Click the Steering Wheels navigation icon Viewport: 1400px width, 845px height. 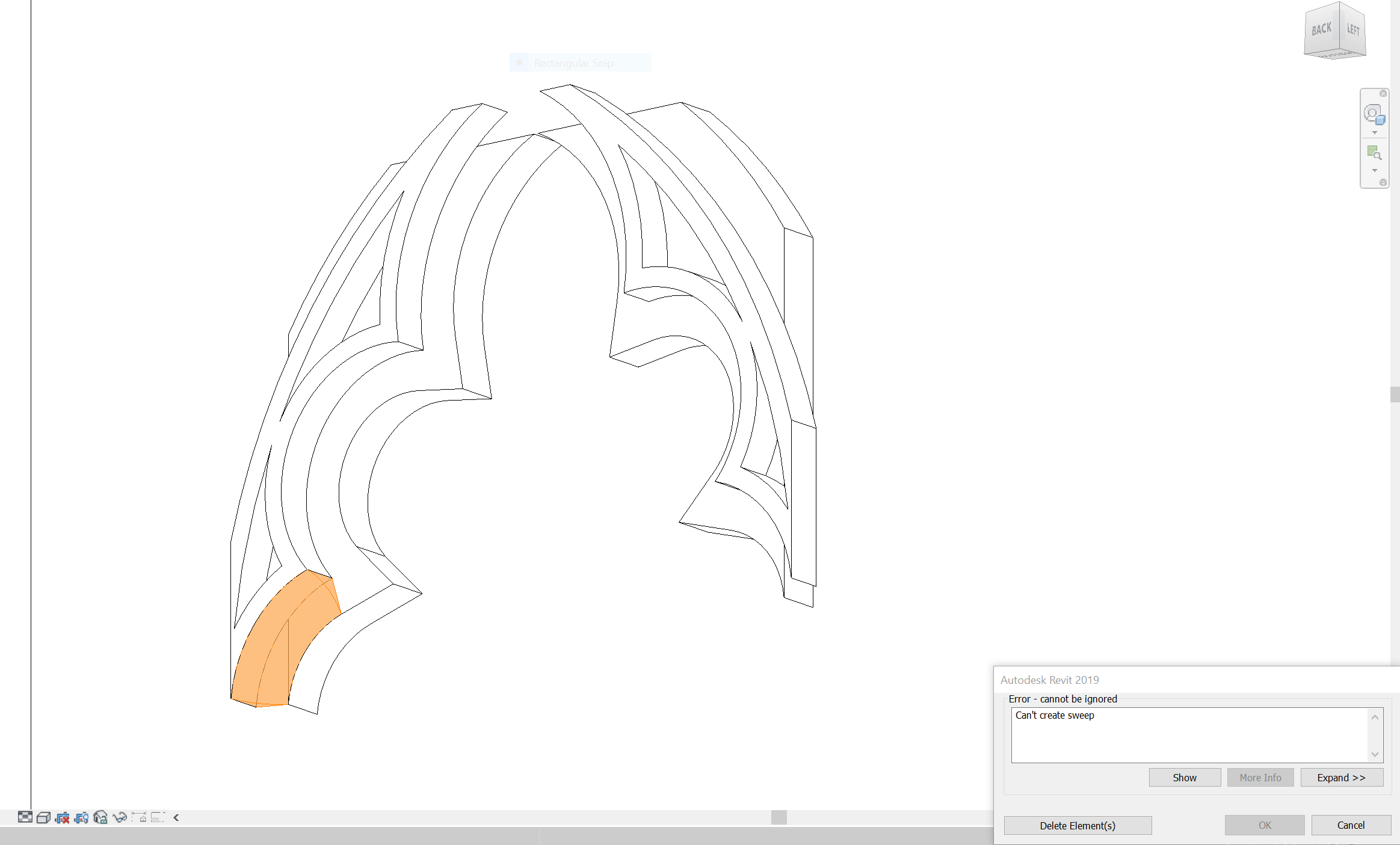[x=1374, y=114]
